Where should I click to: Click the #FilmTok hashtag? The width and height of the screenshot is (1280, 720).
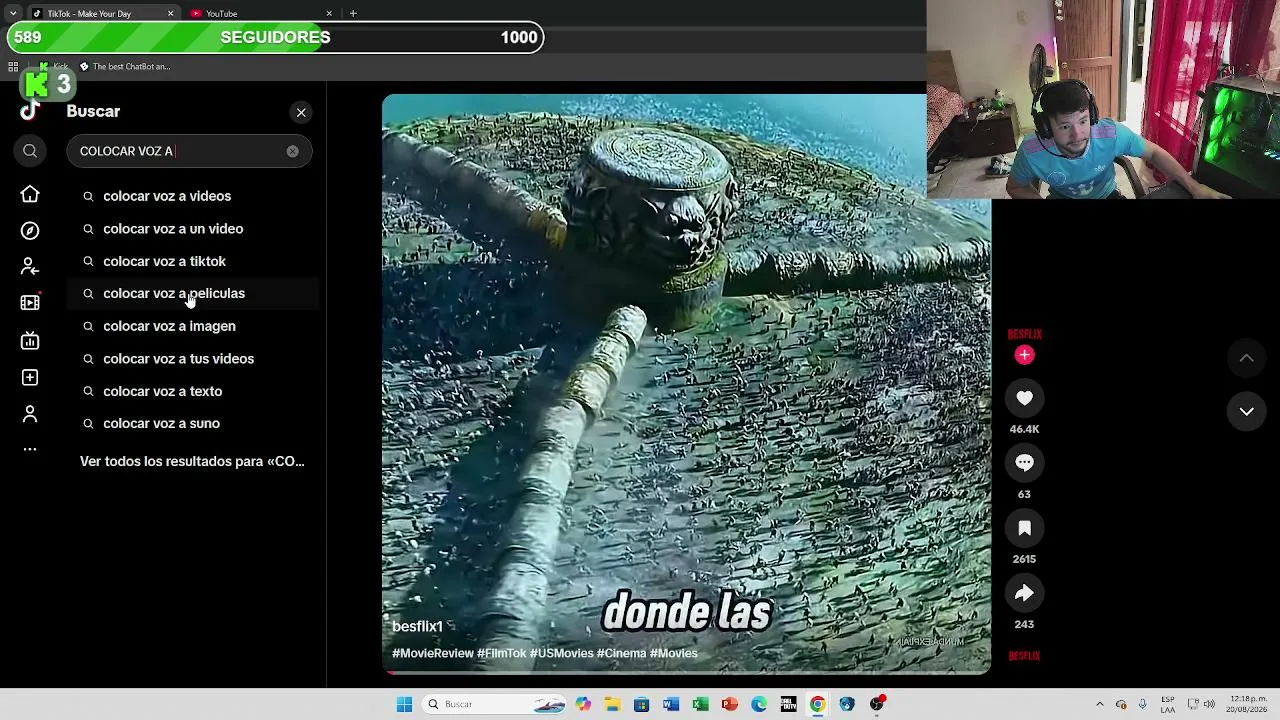coord(501,653)
